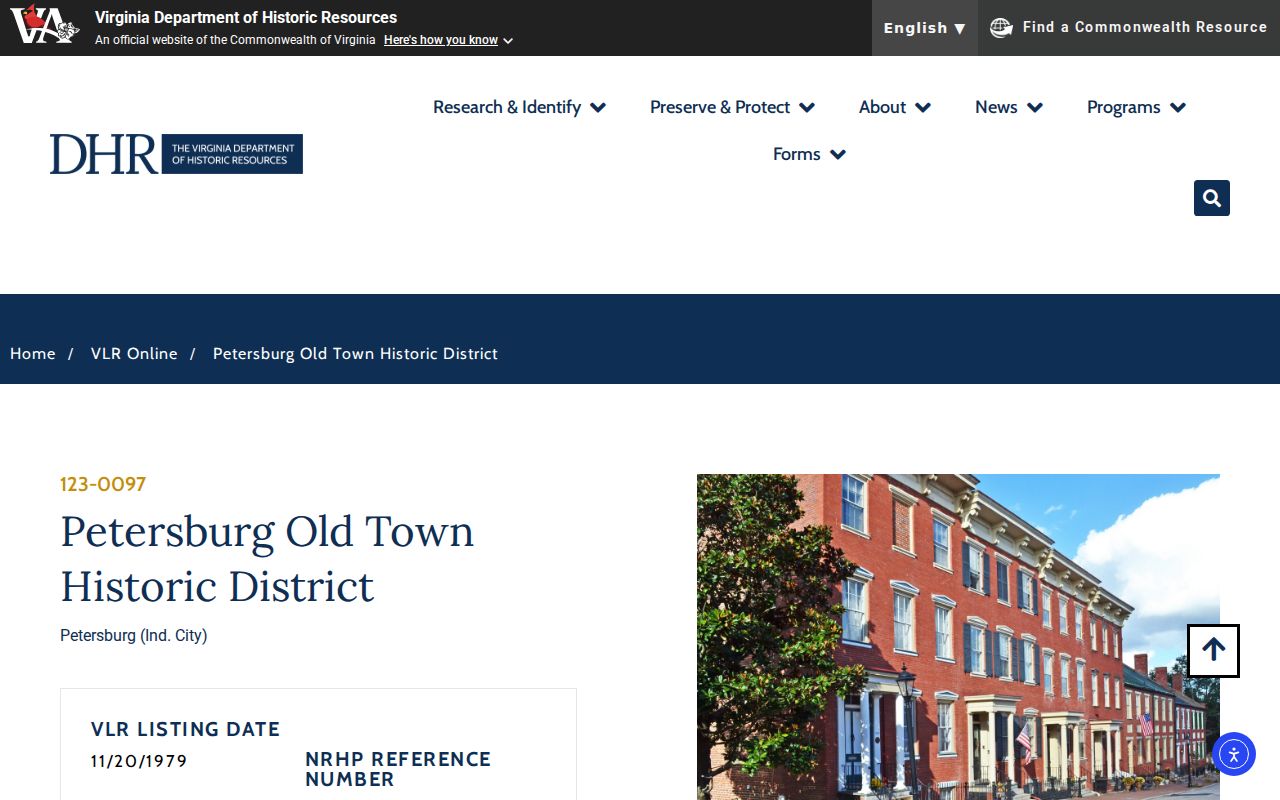The height and width of the screenshot is (800, 1280).
Task: Open the VLR Online breadcrumb link
Action: tap(134, 353)
